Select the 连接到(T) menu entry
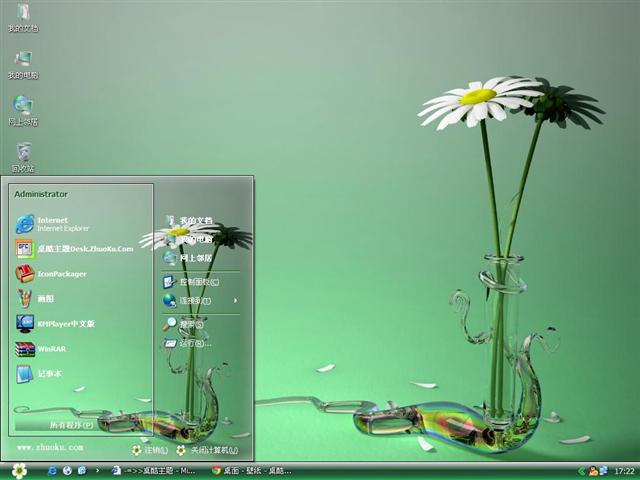The width and height of the screenshot is (640, 480). pos(187,301)
